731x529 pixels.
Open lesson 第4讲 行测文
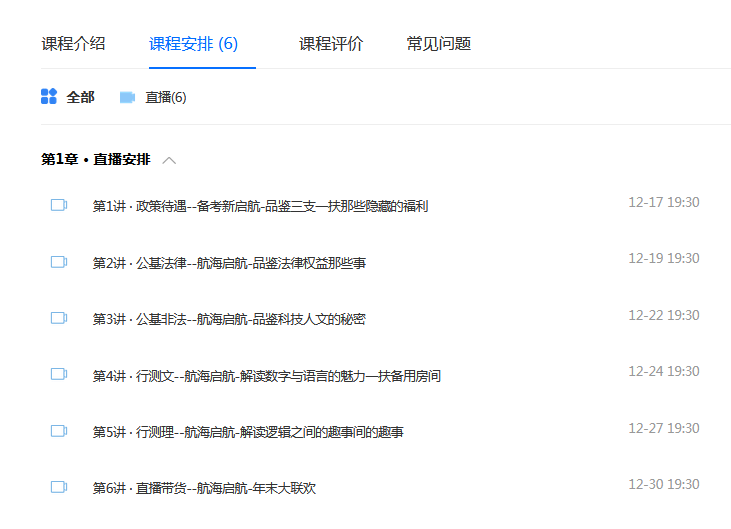267,376
